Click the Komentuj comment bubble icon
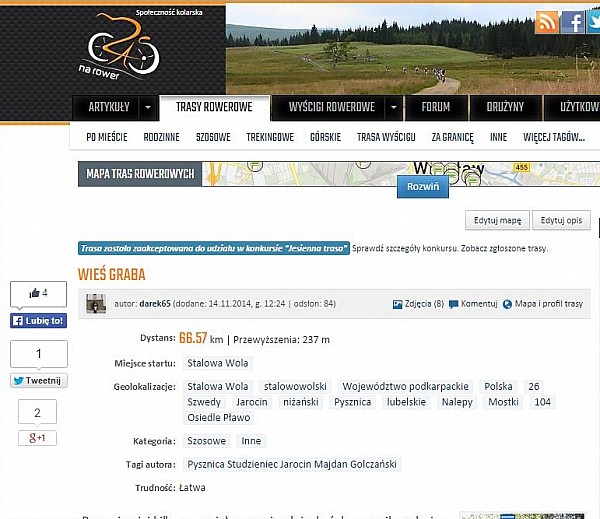 (454, 304)
